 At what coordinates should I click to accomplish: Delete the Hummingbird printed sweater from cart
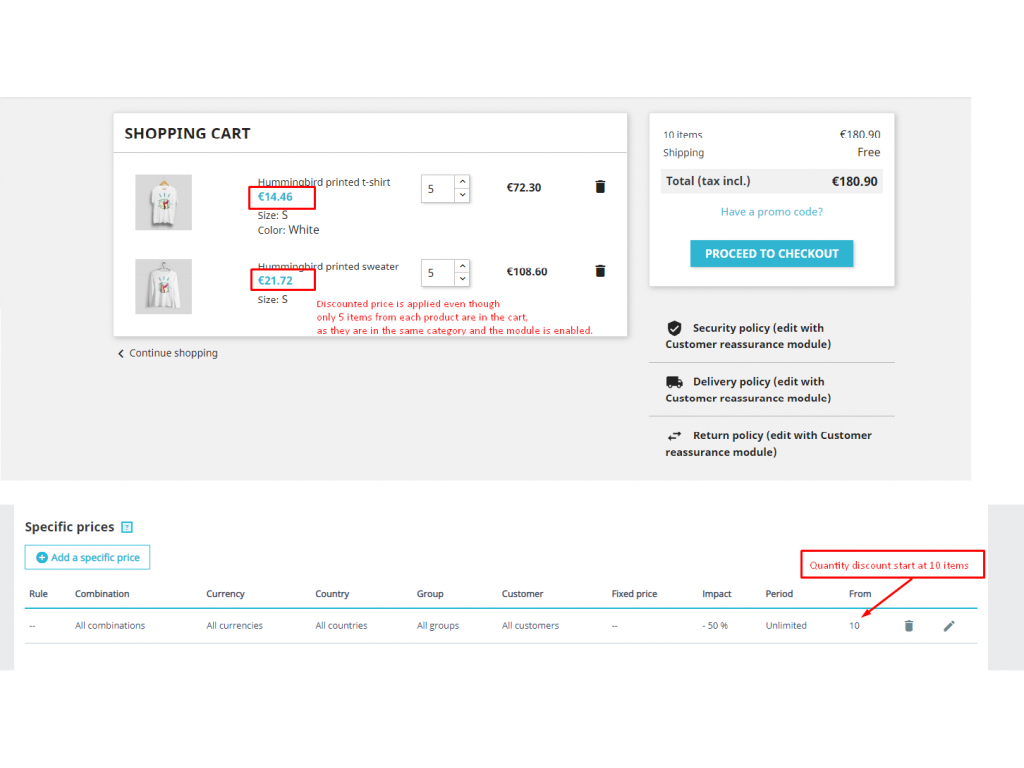600,271
